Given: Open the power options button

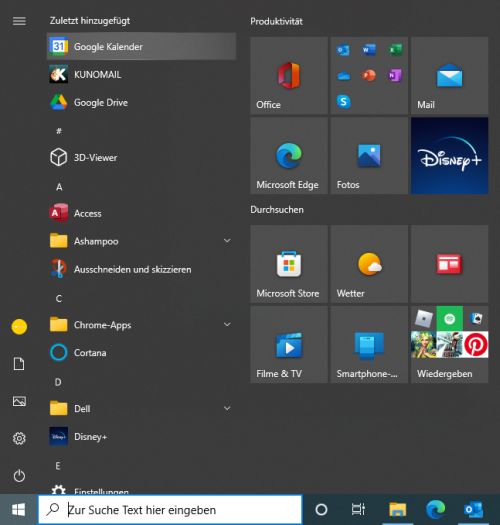Looking at the screenshot, I should coord(19,476).
